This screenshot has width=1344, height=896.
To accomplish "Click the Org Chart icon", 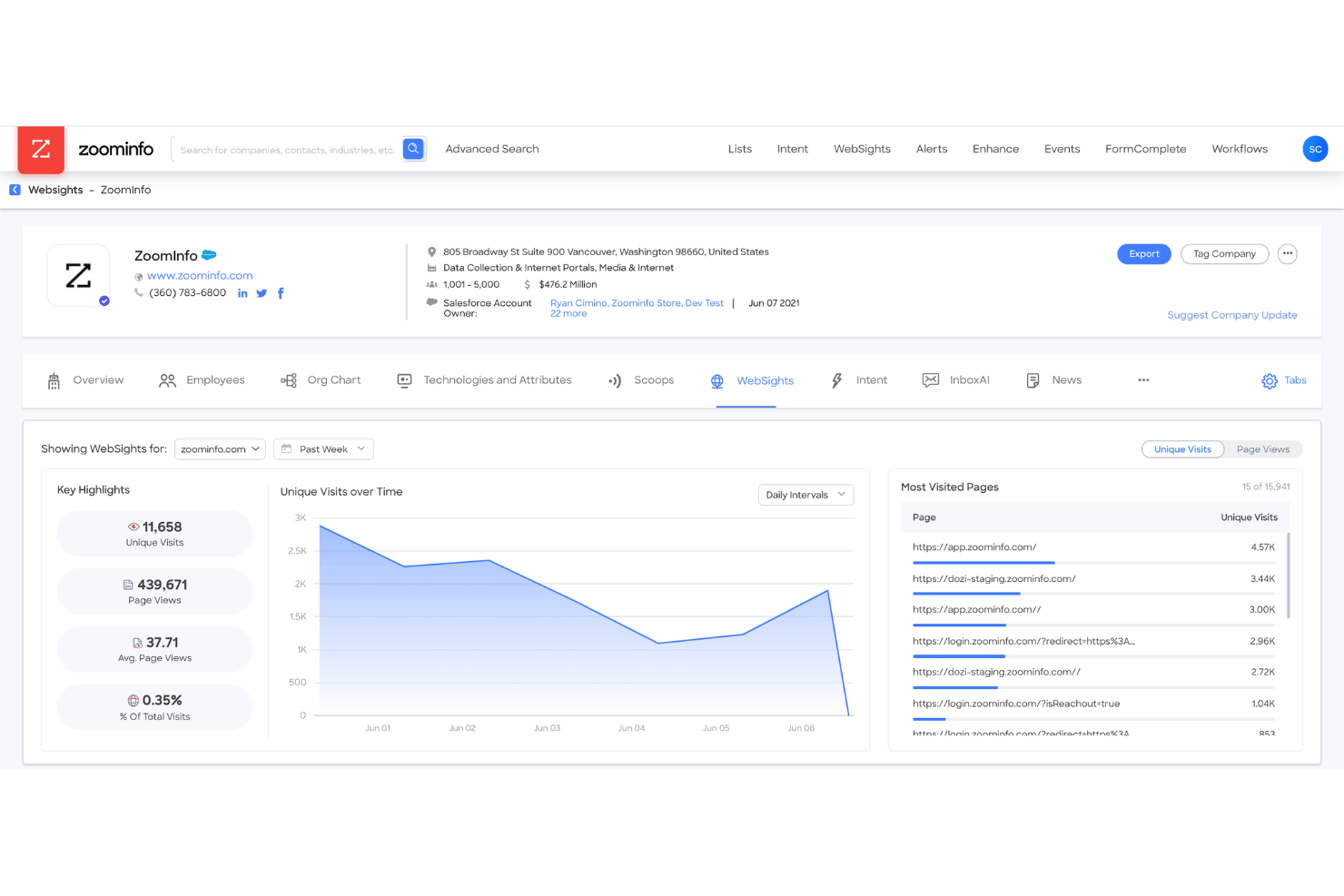I will (x=289, y=380).
